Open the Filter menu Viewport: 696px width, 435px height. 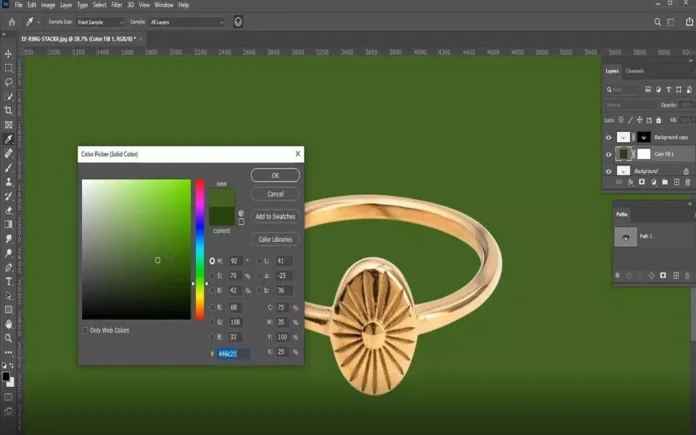[117, 5]
